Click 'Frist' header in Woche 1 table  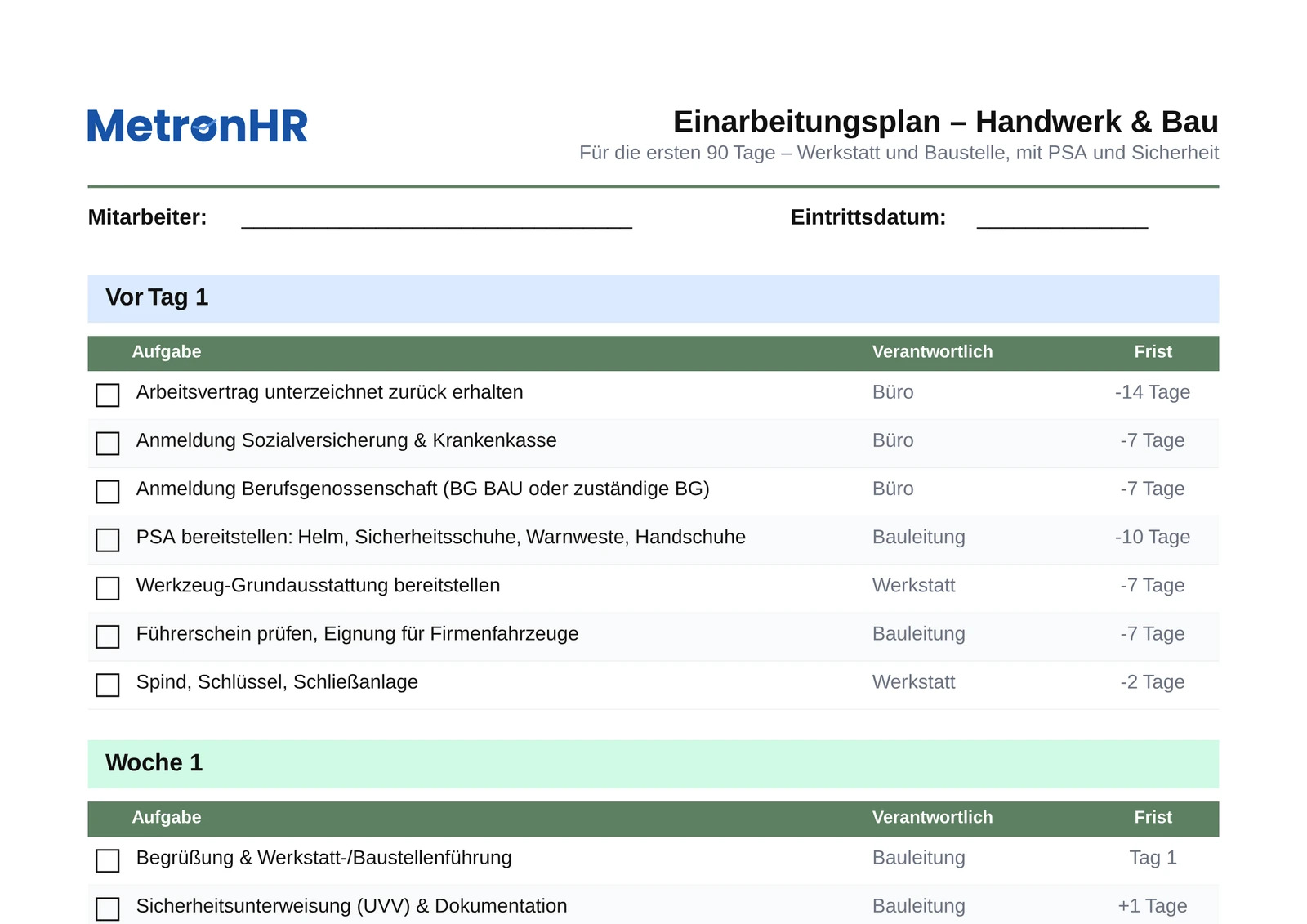[x=1153, y=818]
